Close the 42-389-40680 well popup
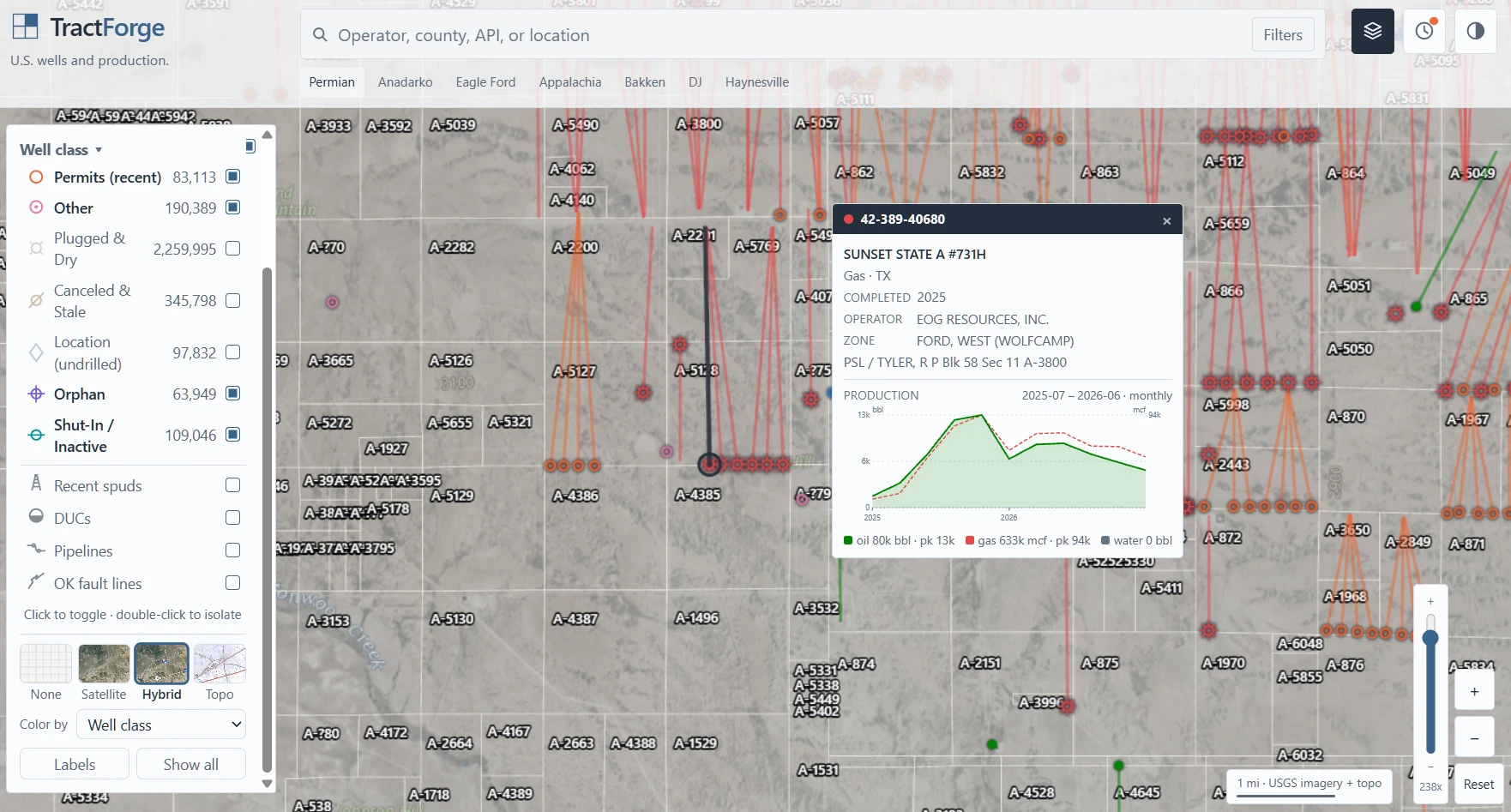Image resolution: width=1511 pixels, height=812 pixels. pos(1166,220)
